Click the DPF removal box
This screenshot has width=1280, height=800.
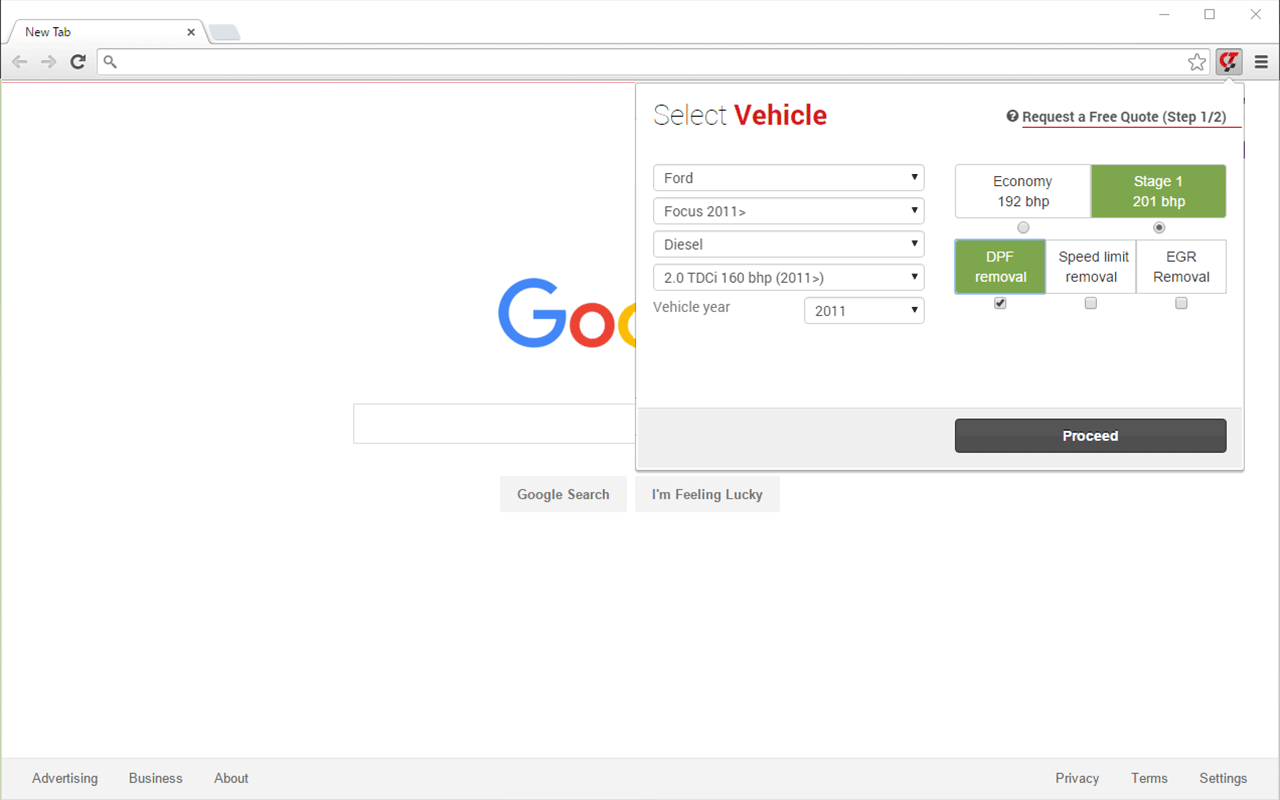[x=1000, y=267]
